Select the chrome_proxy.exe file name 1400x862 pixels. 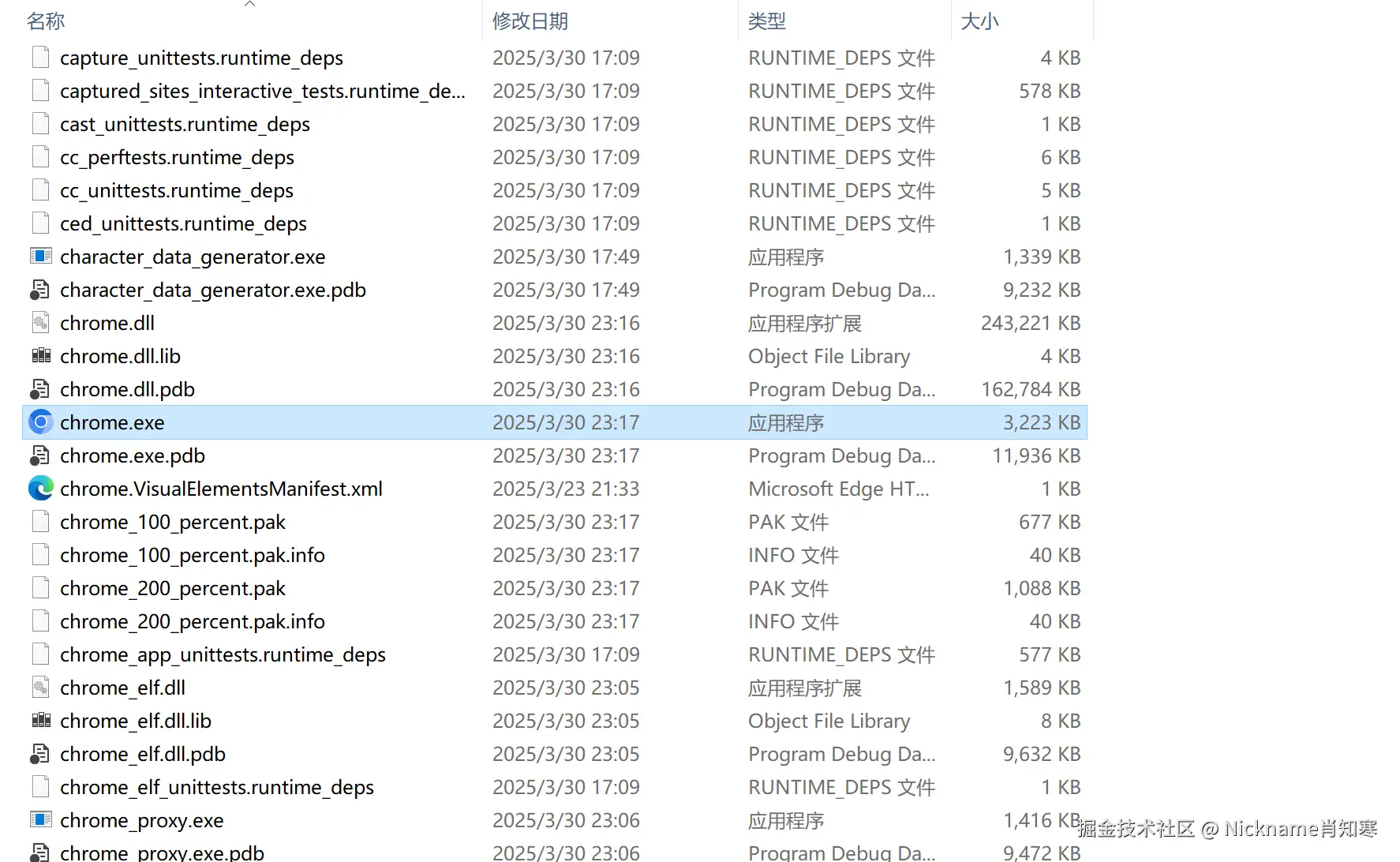(142, 821)
